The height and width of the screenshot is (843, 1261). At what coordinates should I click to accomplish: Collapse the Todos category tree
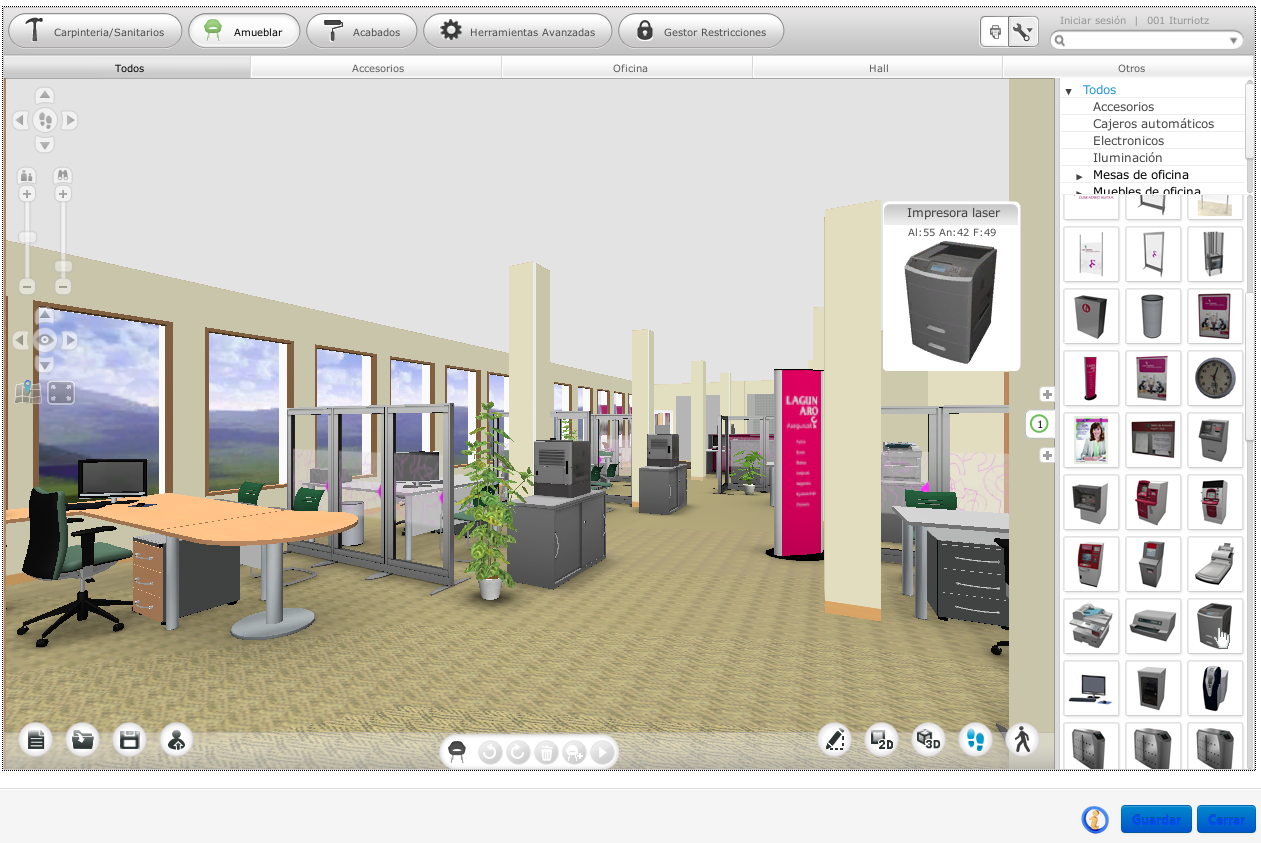tap(1068, 91)
